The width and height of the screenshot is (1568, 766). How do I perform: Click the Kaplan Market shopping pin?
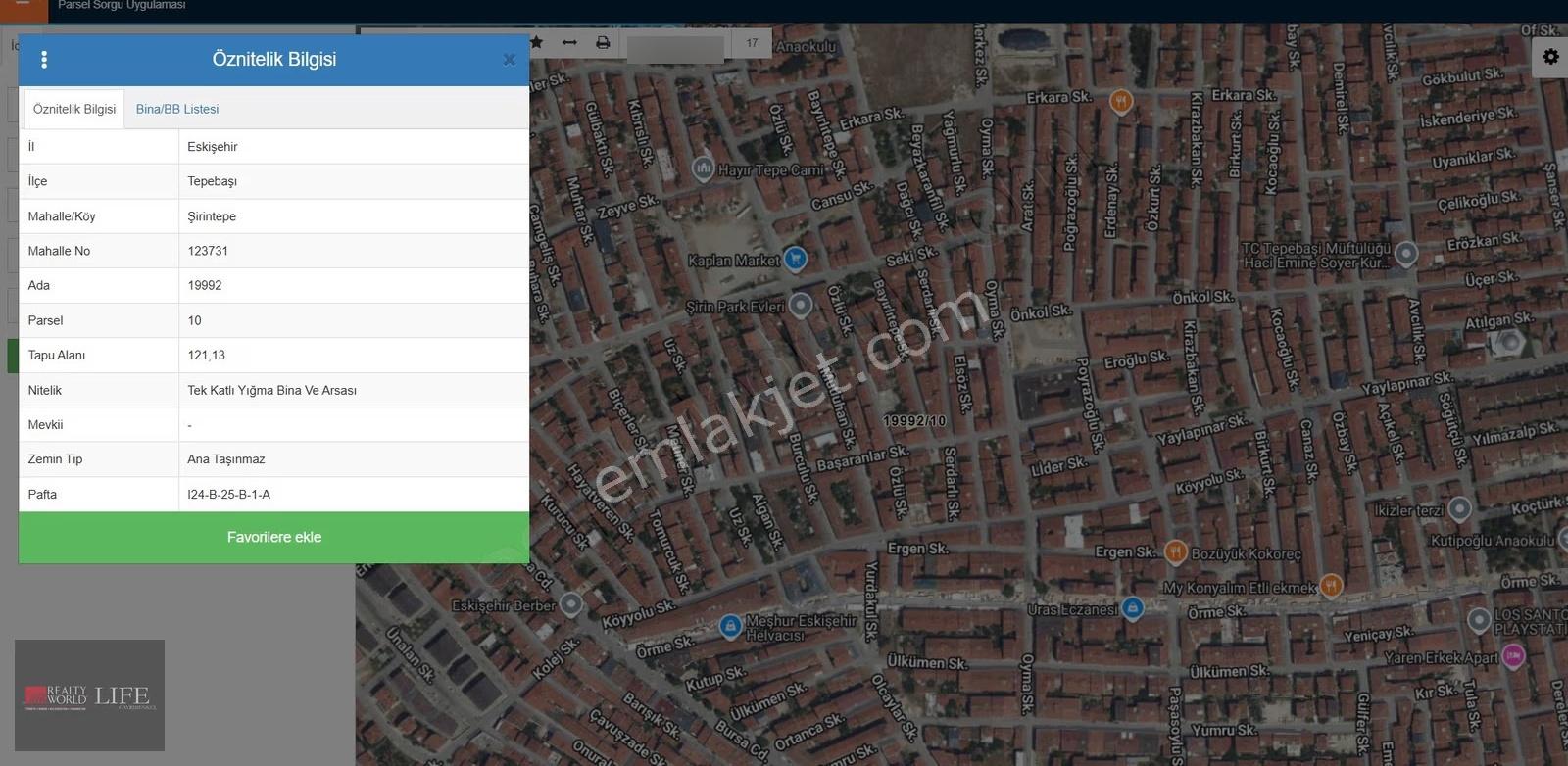click(796, 259)
